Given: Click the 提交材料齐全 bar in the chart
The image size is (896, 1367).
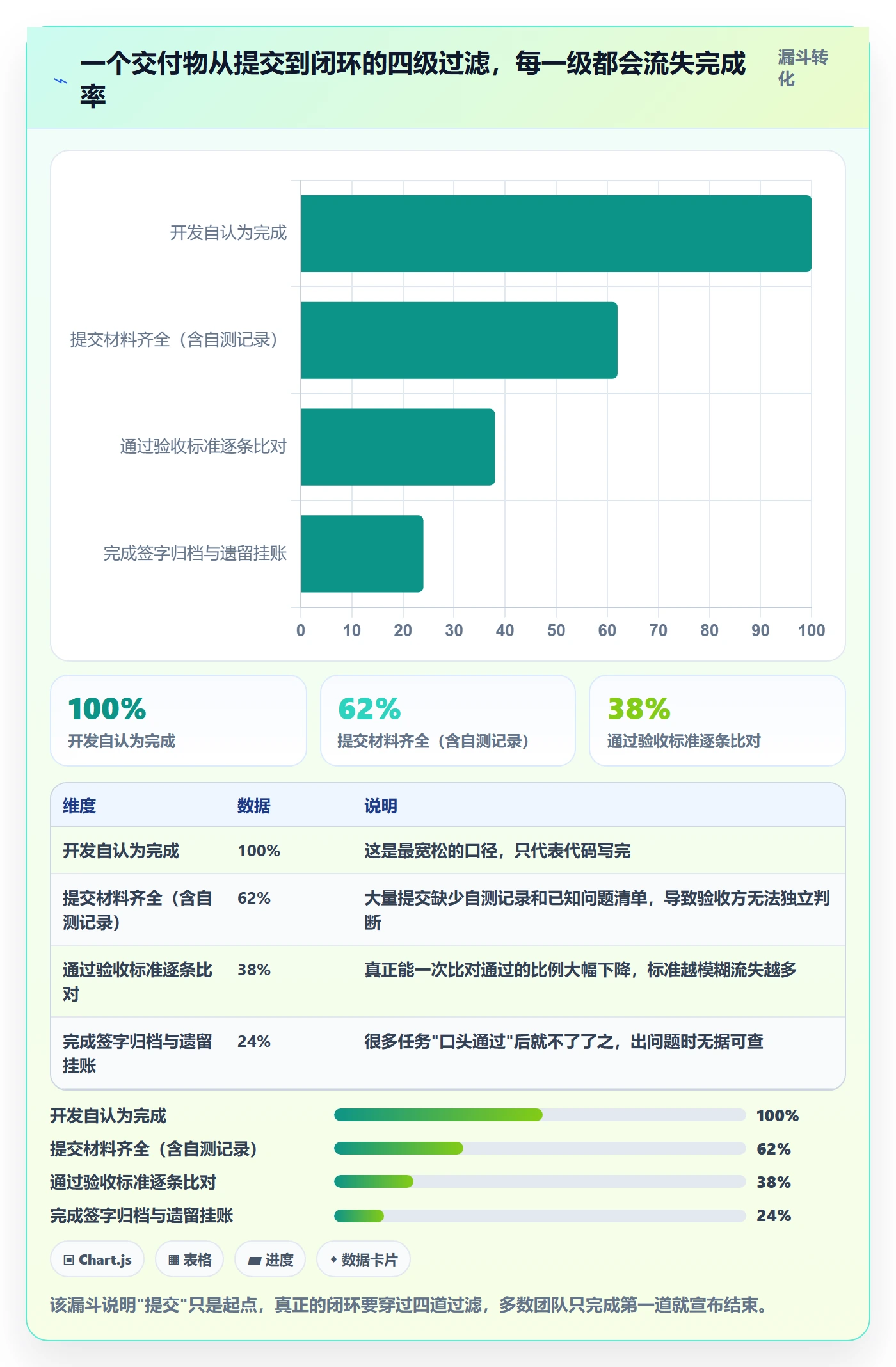Looking at the screenshot, I should [x=459, y=340].
